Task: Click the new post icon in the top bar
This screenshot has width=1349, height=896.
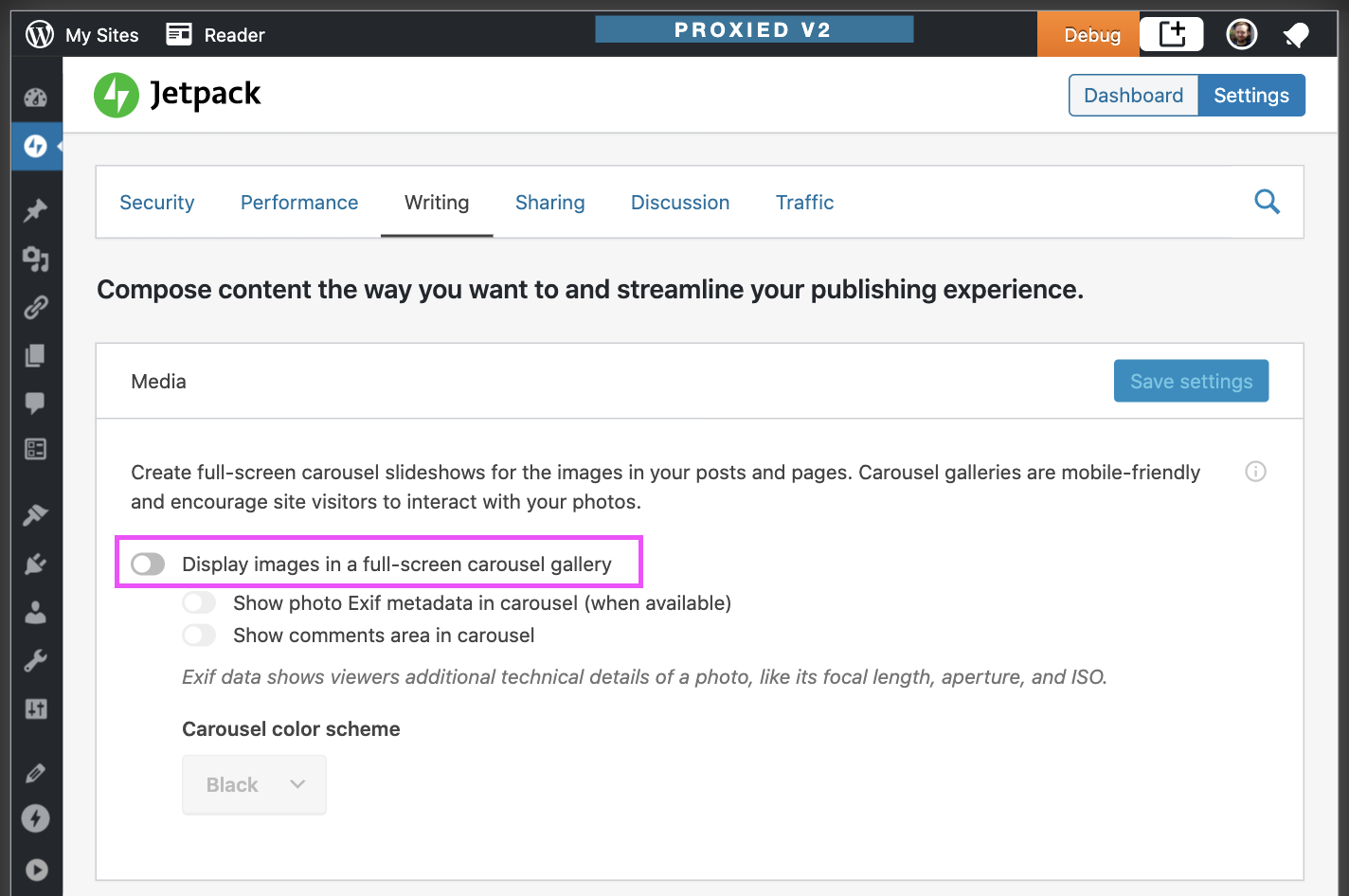Action: (x=1172, y=34)
